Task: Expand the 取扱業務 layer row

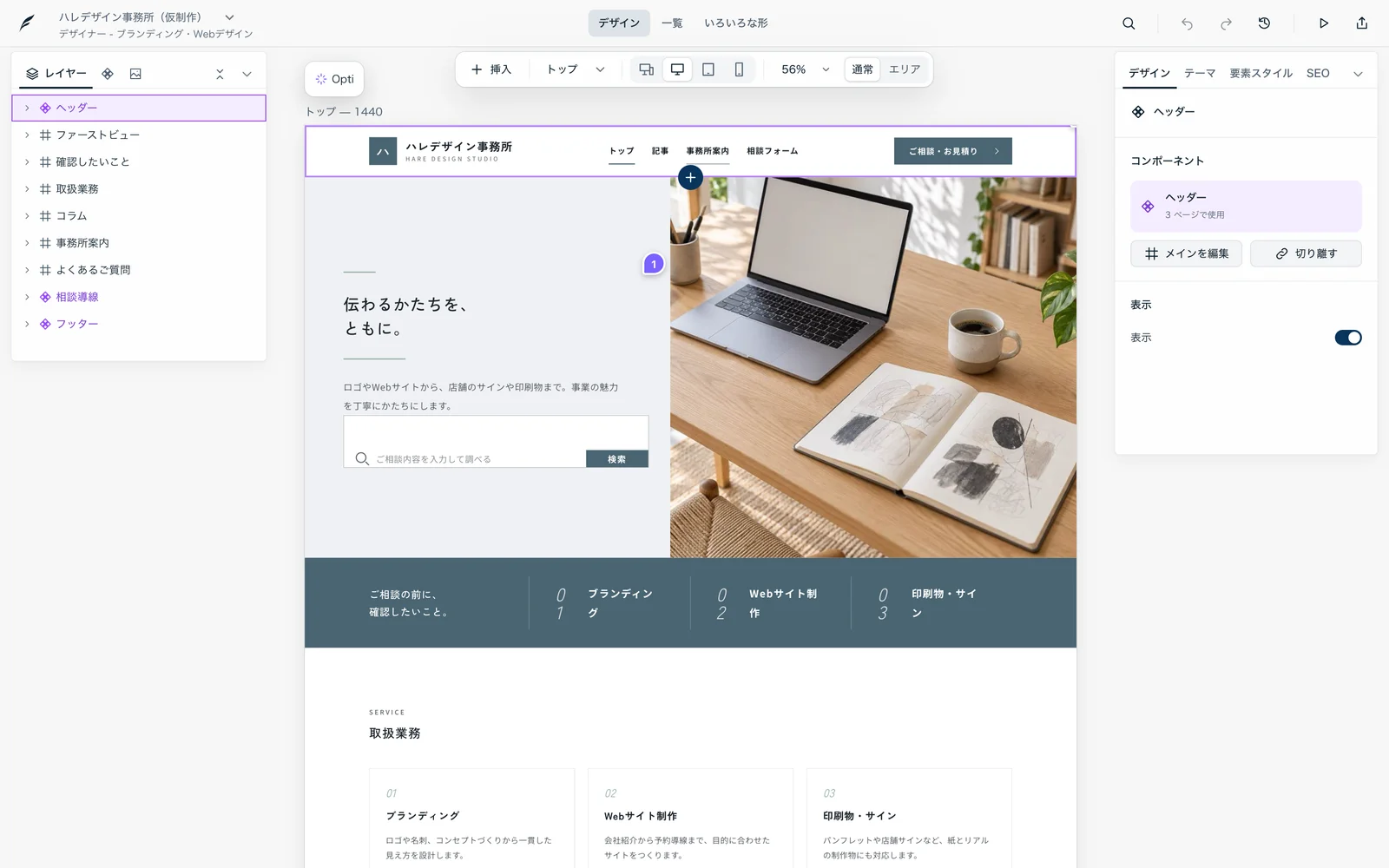Action: [27, 188]
